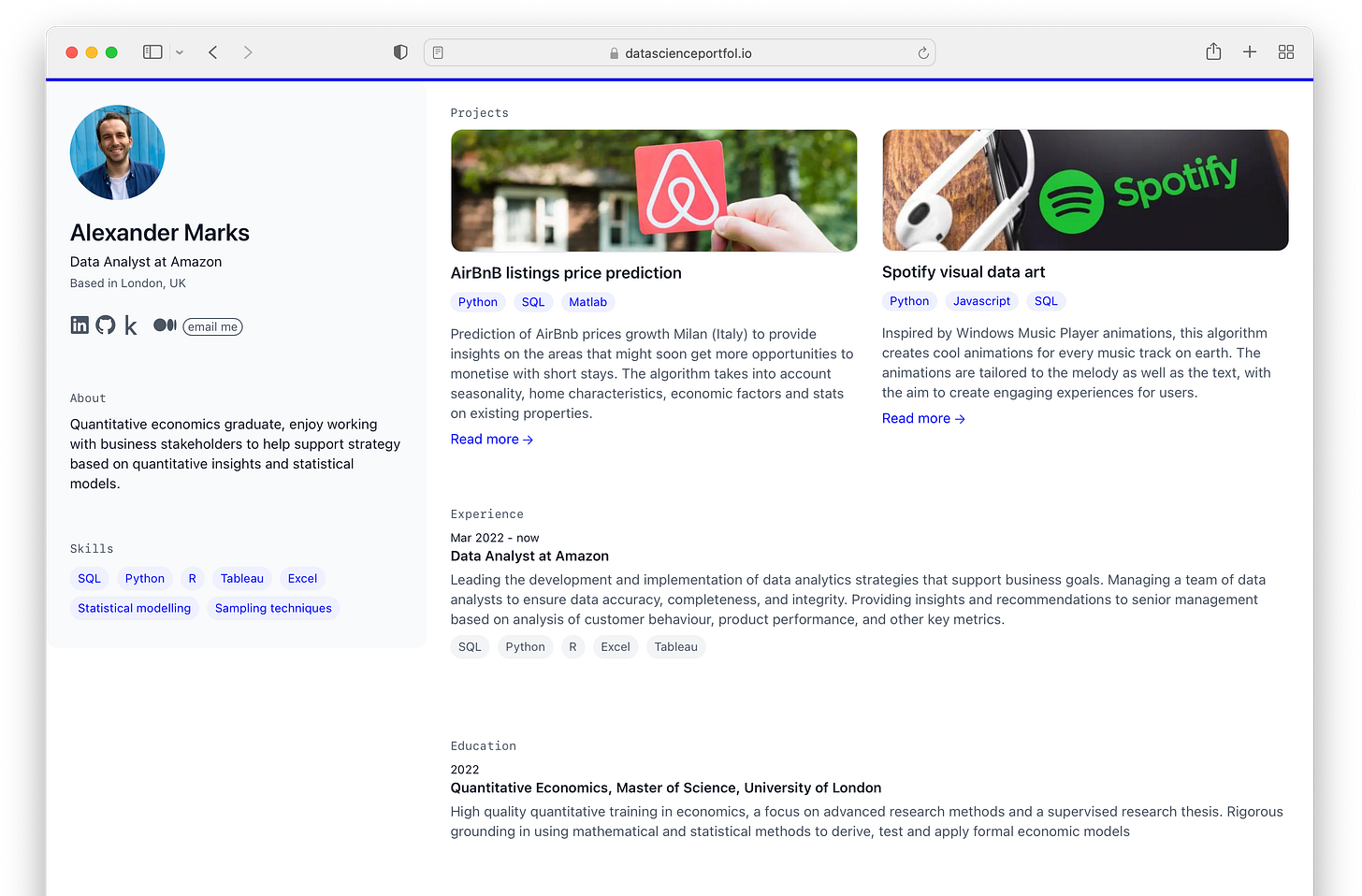
Task: Click the Data Analyst at Amazon subtitle
Action: click(x=146, y=262)
